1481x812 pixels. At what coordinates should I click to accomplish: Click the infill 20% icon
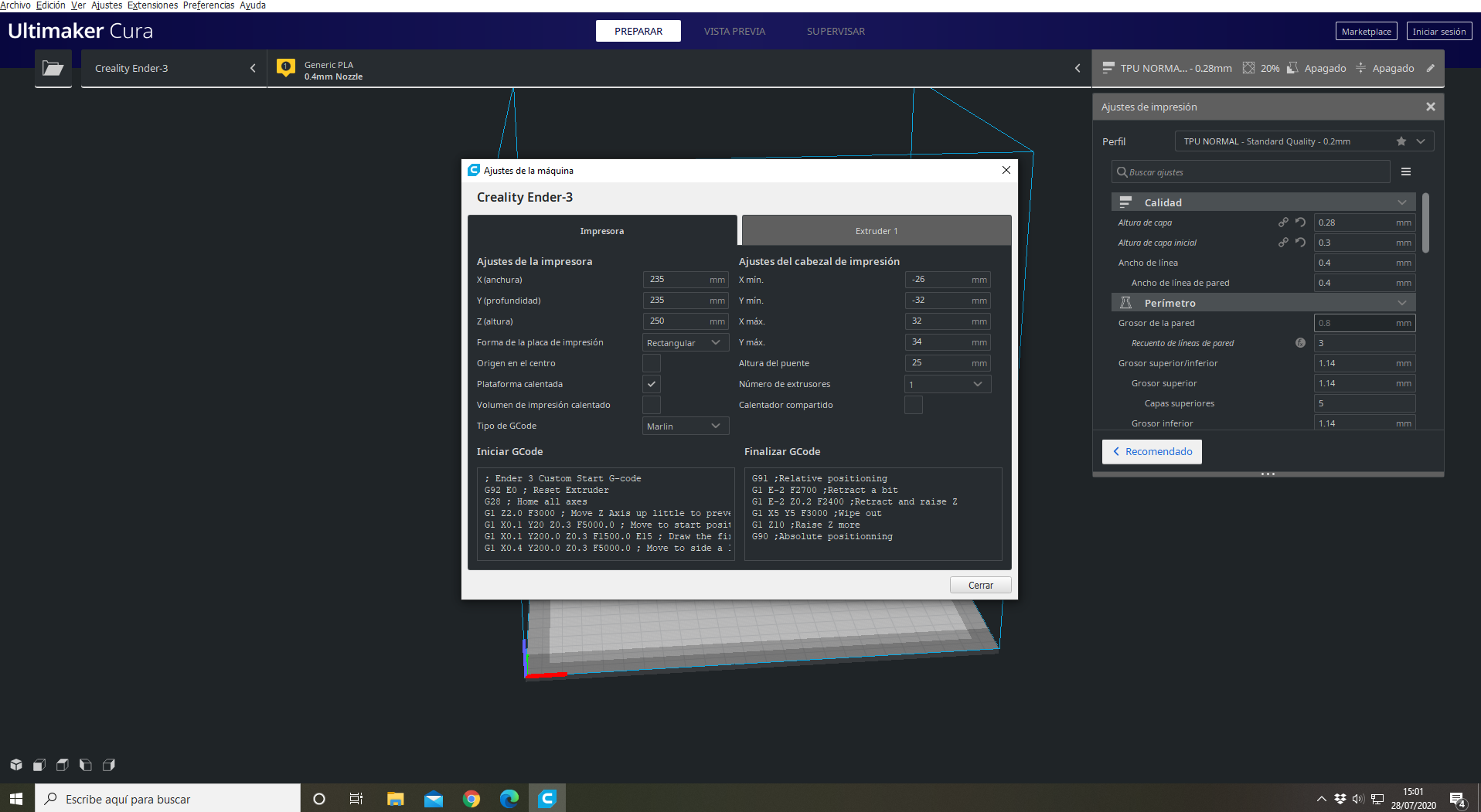tap(1248, 68)
